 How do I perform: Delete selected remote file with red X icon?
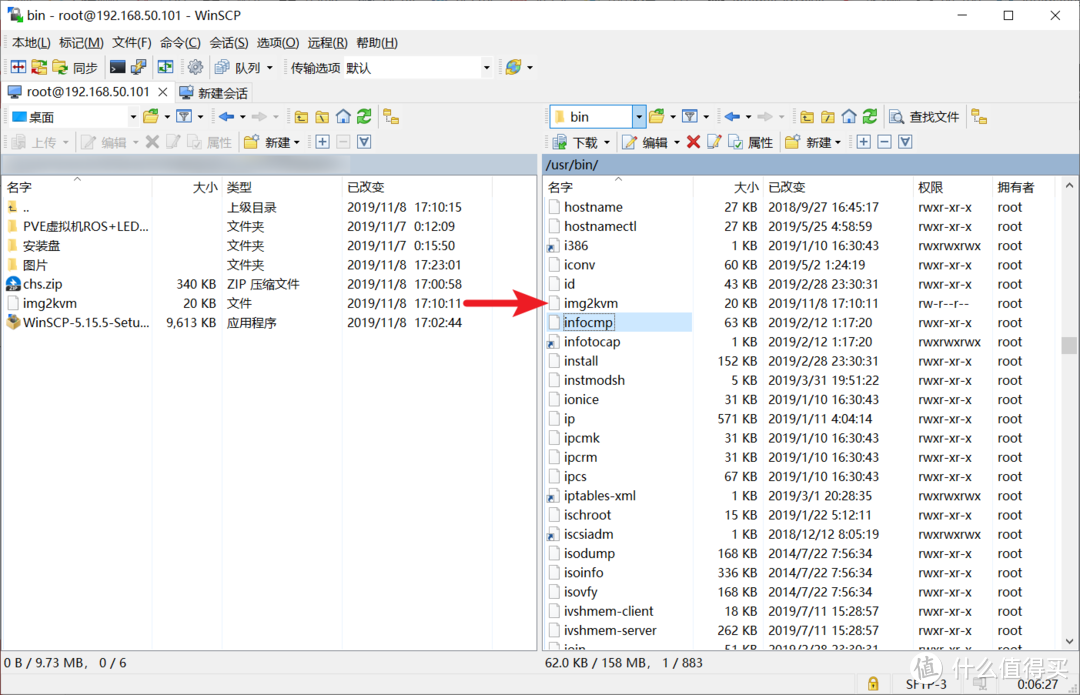(693, 141)
